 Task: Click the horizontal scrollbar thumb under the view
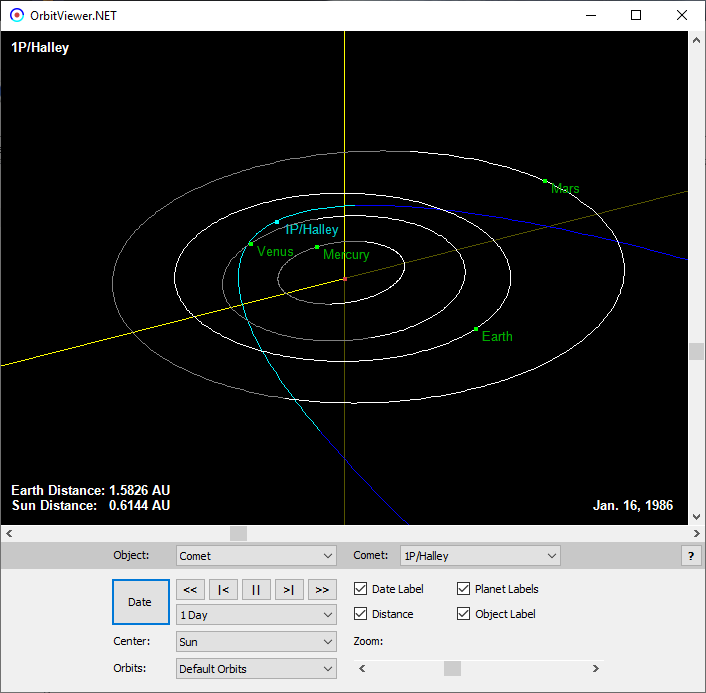click(238, 534)
